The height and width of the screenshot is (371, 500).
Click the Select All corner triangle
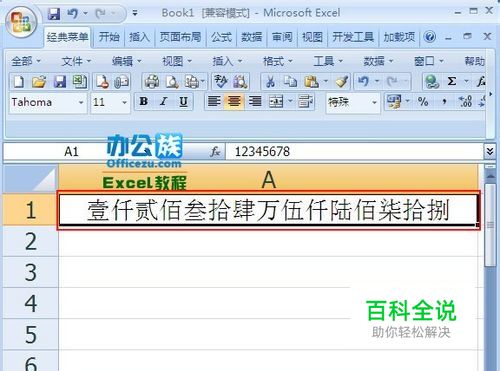[31, 179]
